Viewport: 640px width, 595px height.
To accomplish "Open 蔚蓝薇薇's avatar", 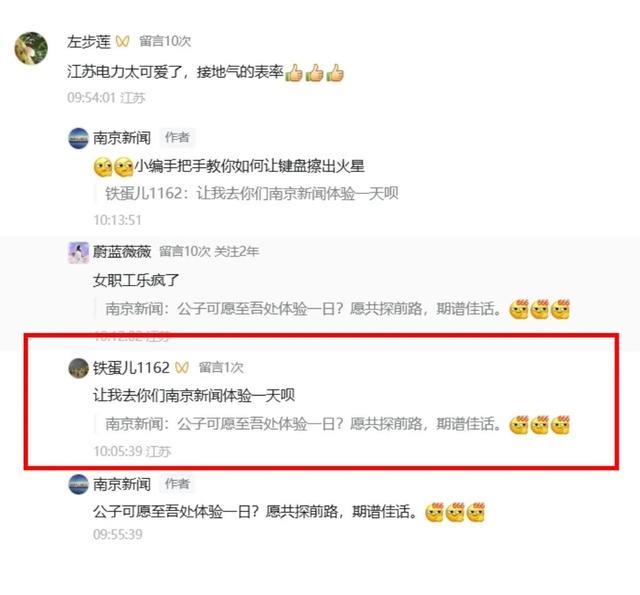I will click(78, 252).
